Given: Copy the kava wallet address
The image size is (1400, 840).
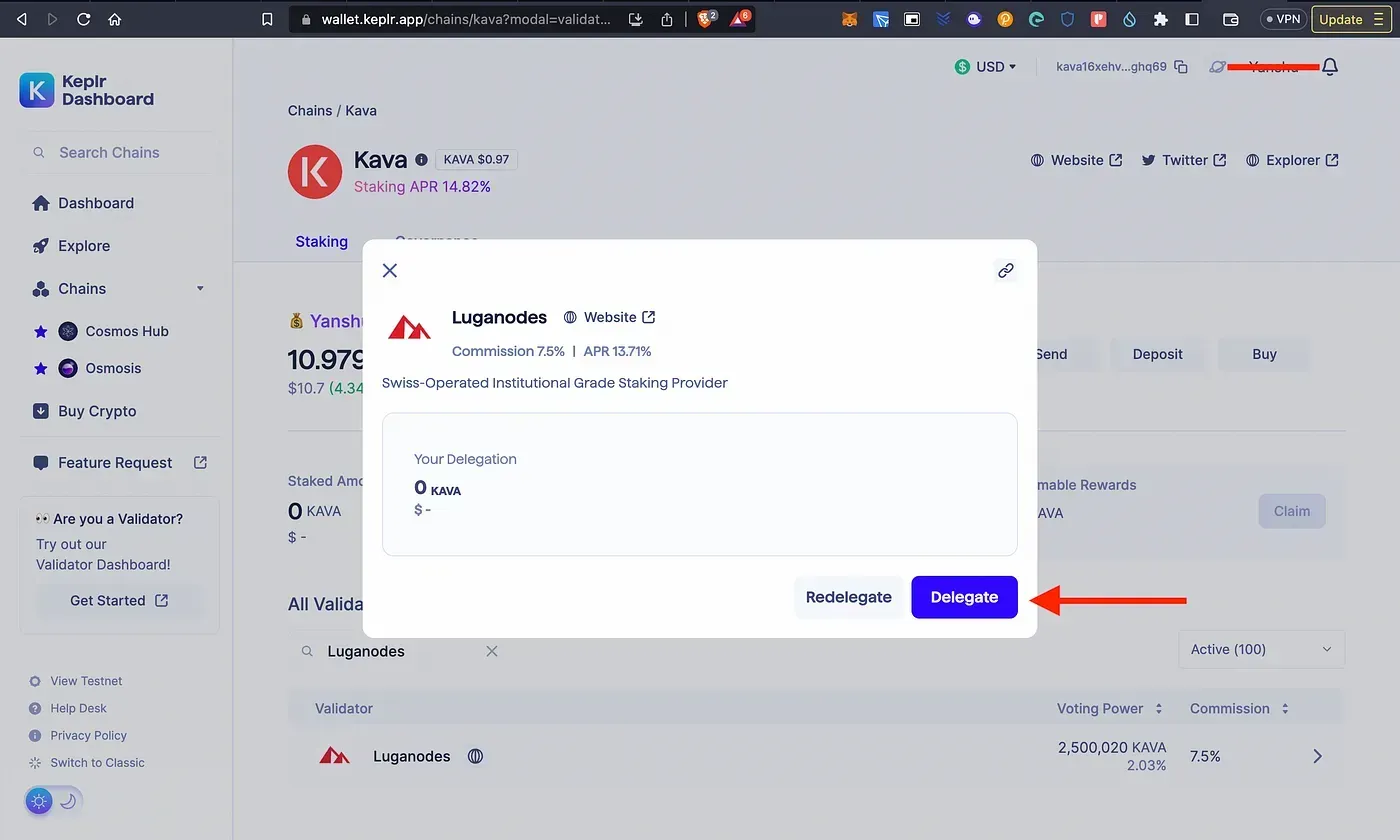Looking at the screenshot, I should (1181, 67).
